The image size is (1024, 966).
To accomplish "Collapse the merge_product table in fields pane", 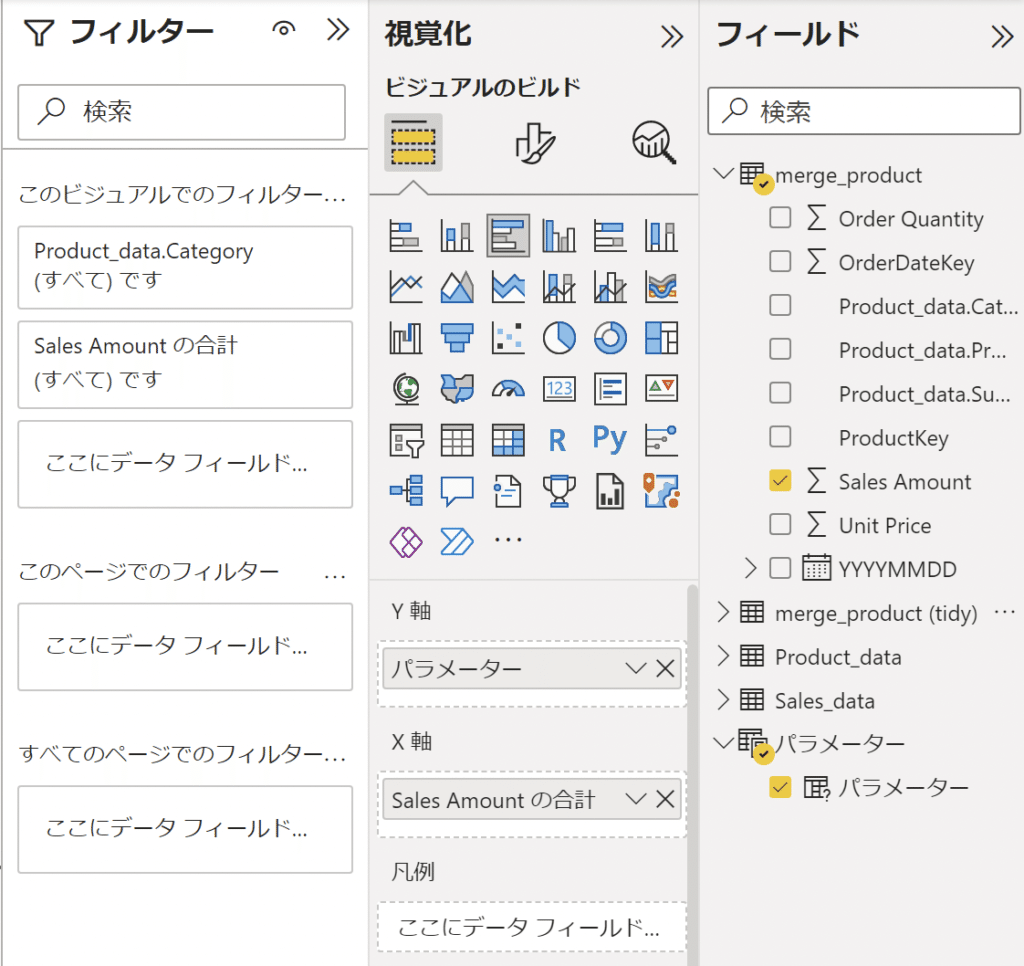I will tap(722, 175).
